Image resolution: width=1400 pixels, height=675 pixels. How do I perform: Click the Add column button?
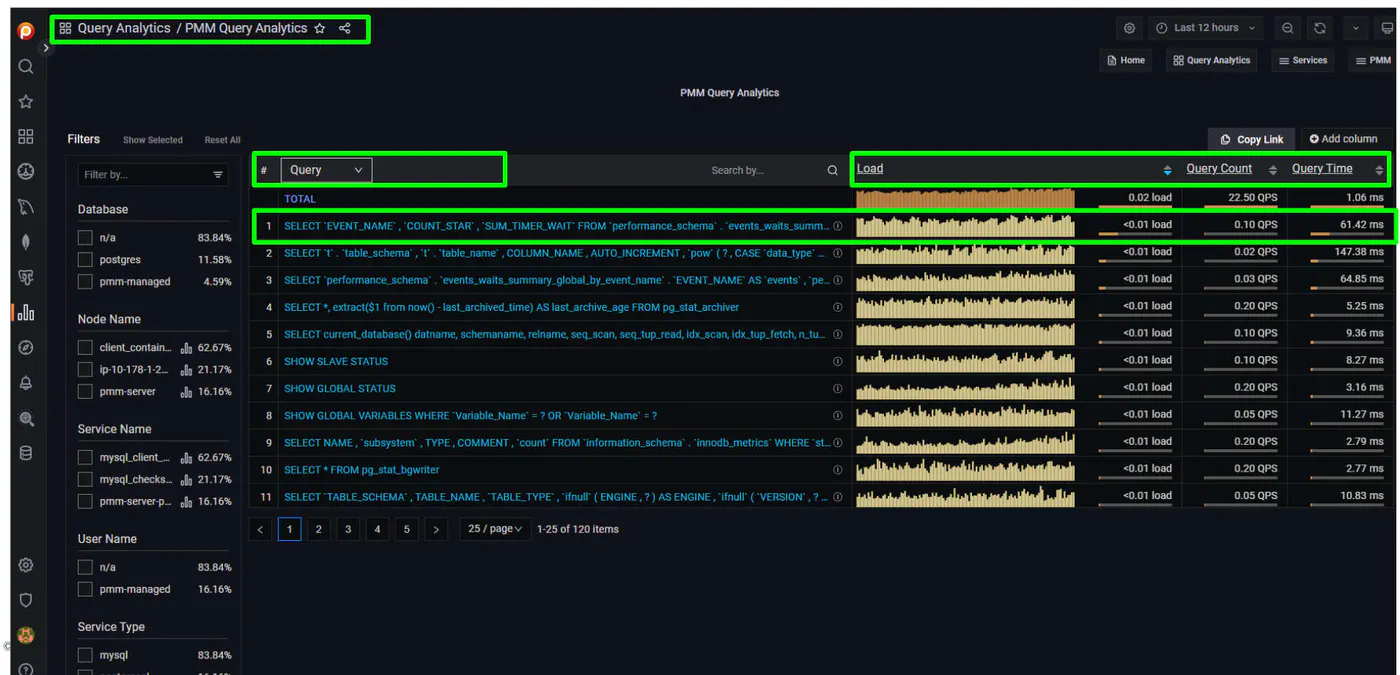[1344, 139]
